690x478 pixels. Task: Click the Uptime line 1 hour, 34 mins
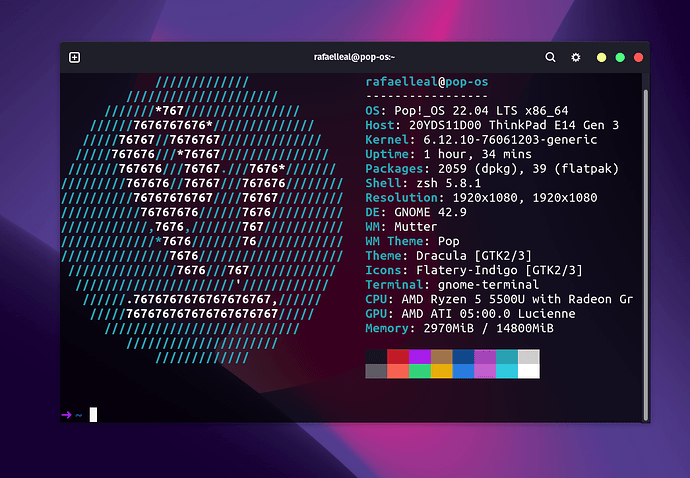tap(448, 154)
